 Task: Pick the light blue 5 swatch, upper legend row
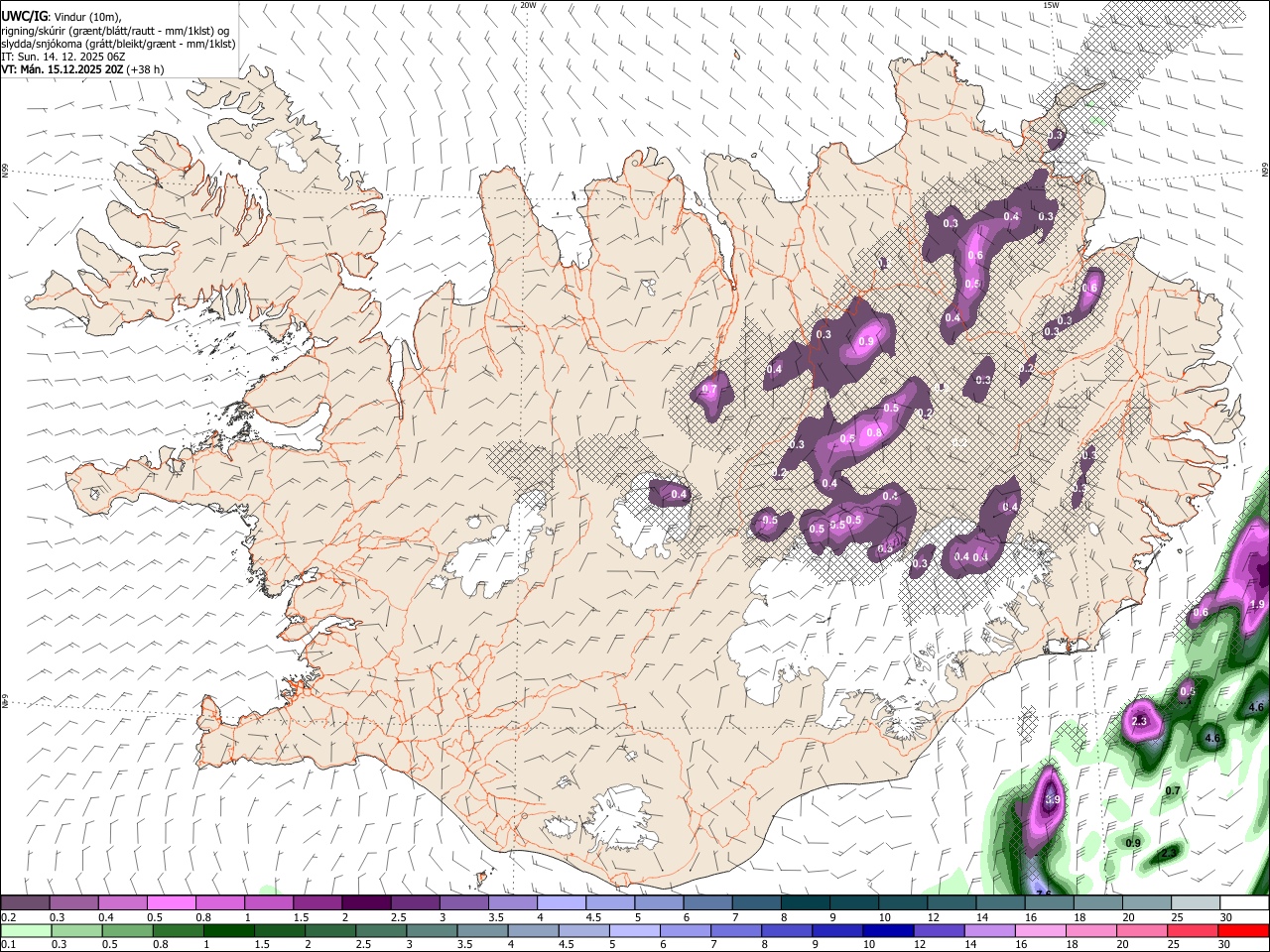tap(658, 902)
